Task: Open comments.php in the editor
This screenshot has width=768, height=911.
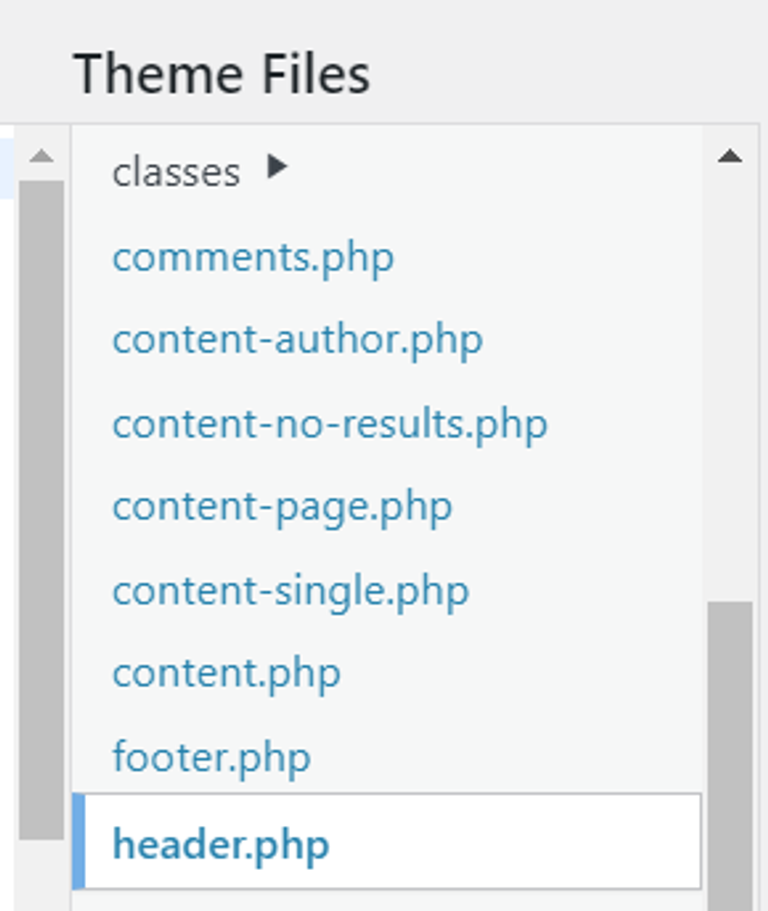Action: (x=253, y=258)
